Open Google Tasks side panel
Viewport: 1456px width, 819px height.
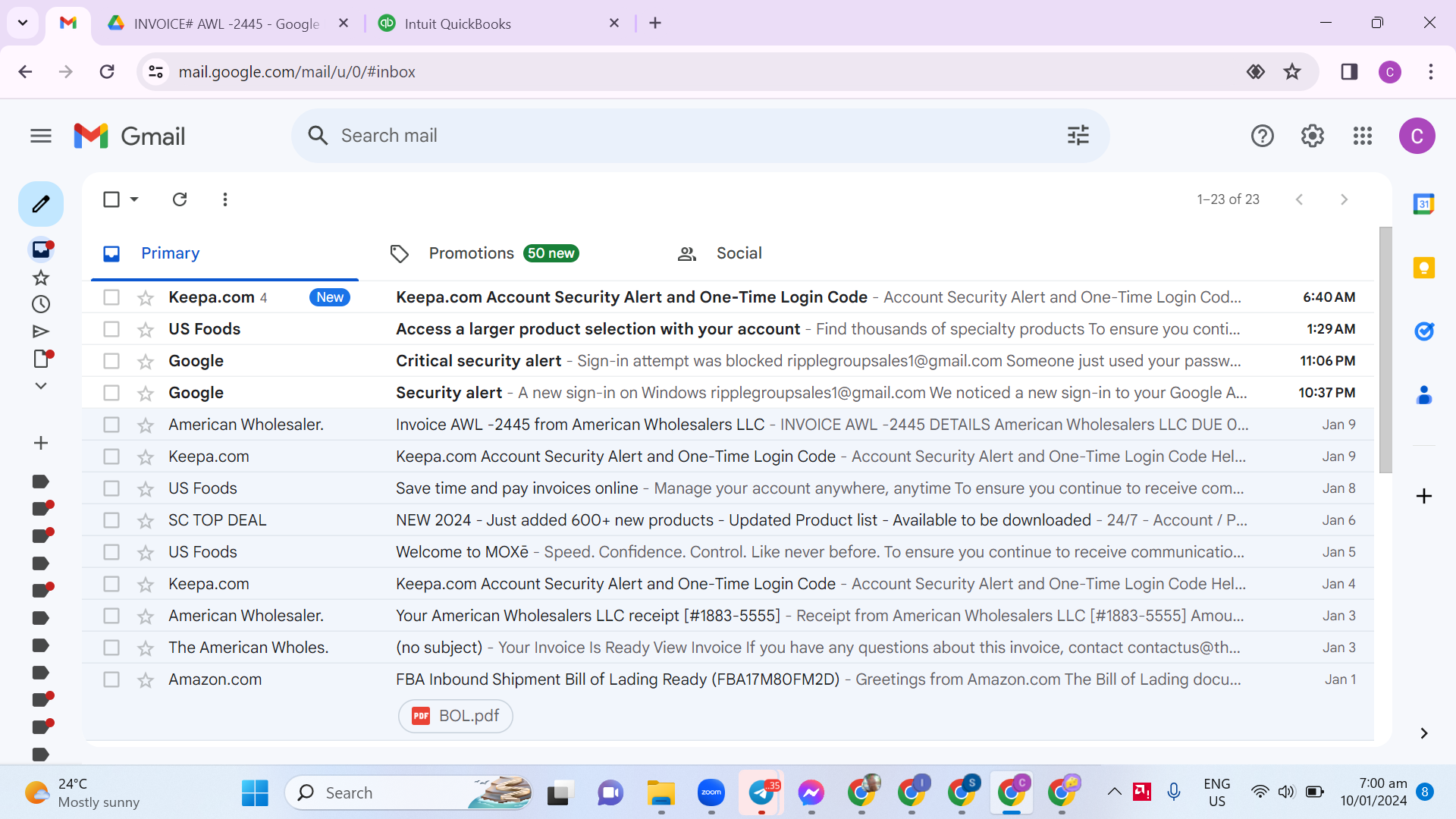click(1424, 331)
